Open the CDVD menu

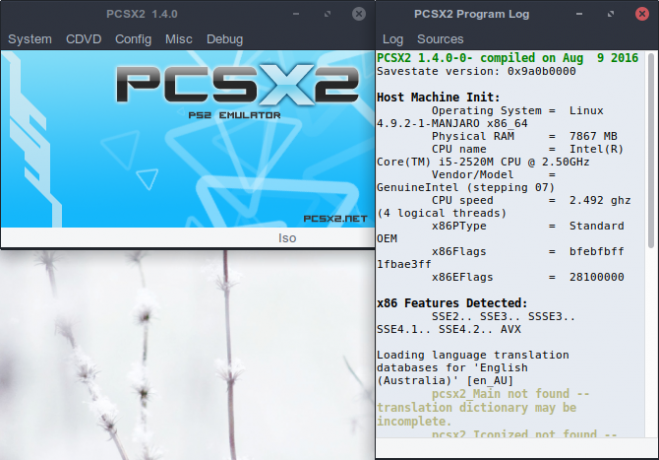click(x=84, y=39)
